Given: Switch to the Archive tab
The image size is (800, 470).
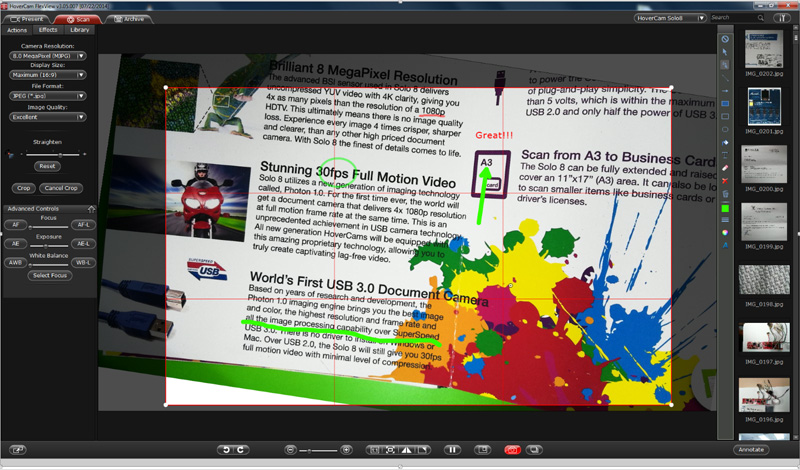Looking at the screenshot, I should [x=129, y=19].
